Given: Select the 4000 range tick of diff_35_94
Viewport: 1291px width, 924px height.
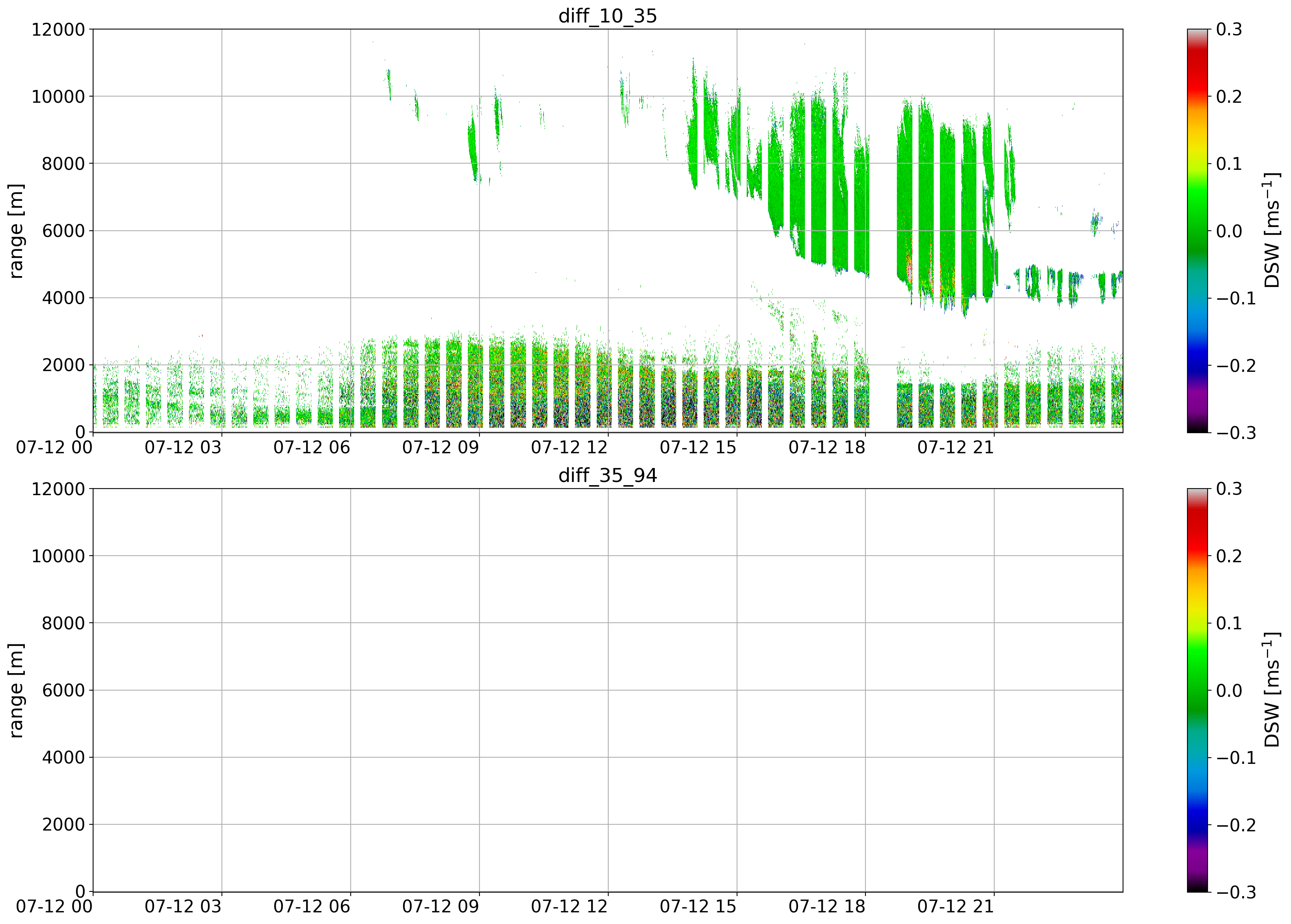Looking at the screenshot, I should click(x=63, y=758).
